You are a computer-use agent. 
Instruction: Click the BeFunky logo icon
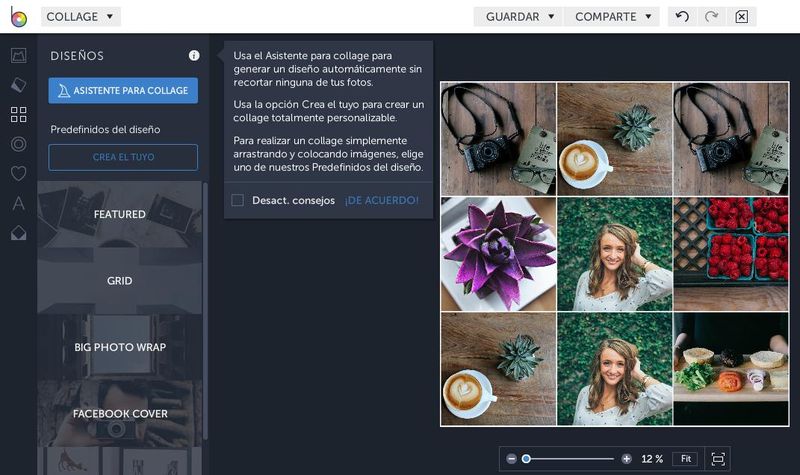coord(17,17)
